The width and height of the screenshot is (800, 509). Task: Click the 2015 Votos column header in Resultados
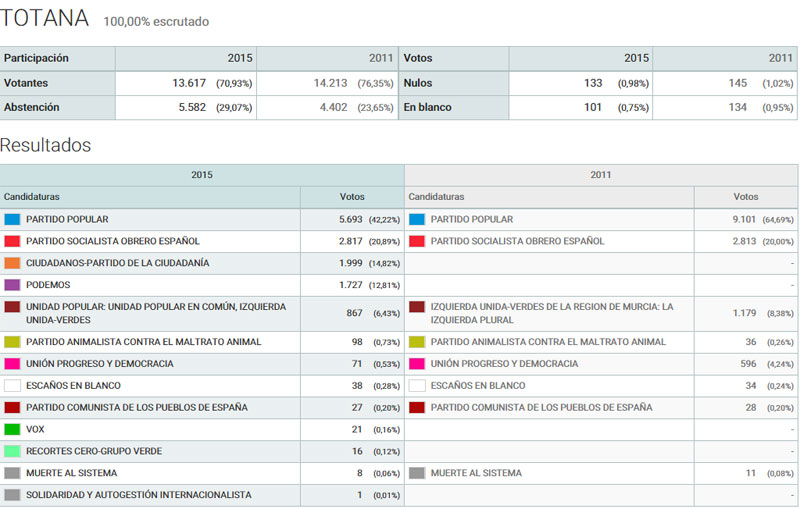[x=352, y=197]
